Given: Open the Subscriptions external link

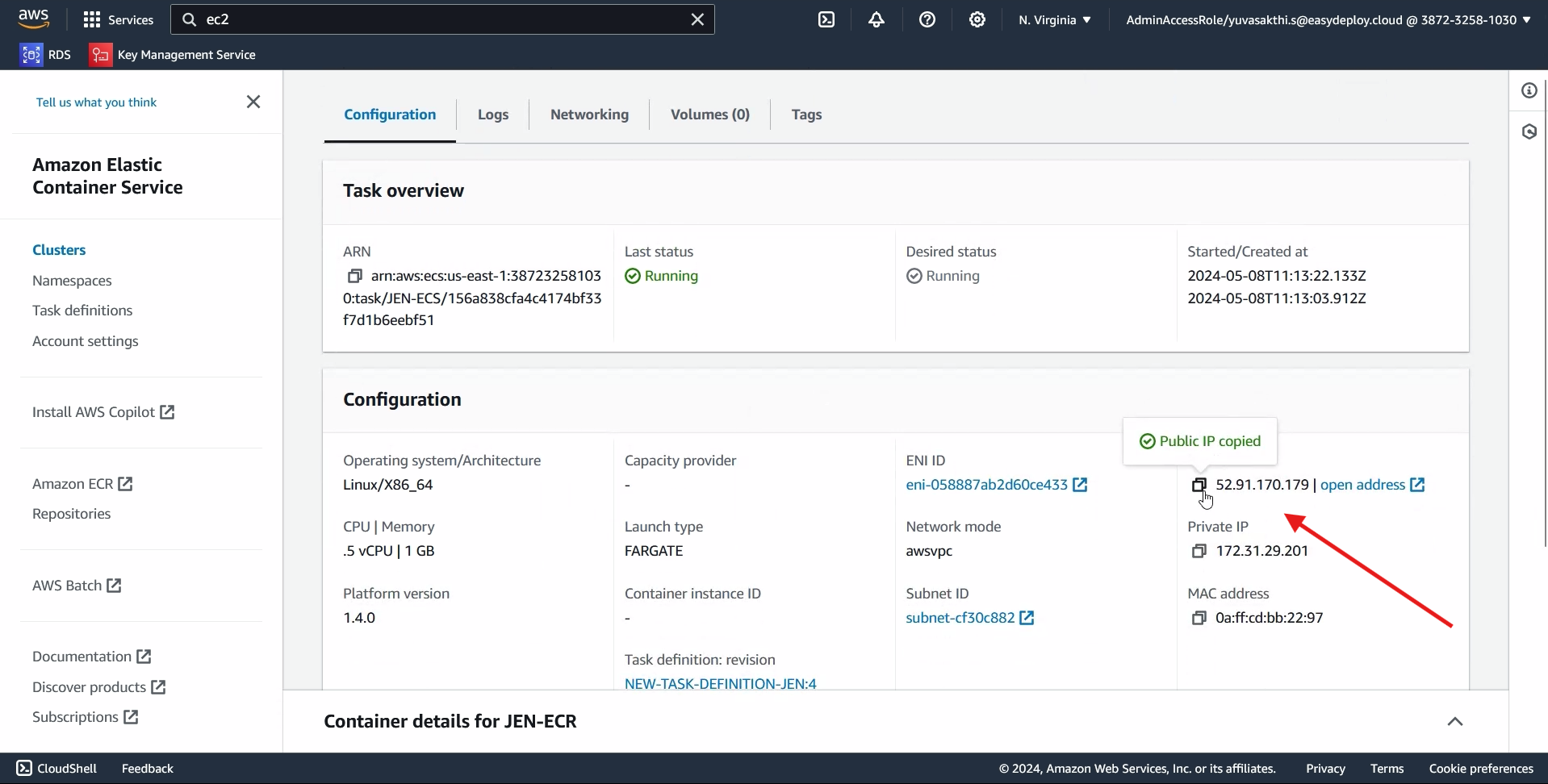Looking at the screenshot, I should pos(86,717).
